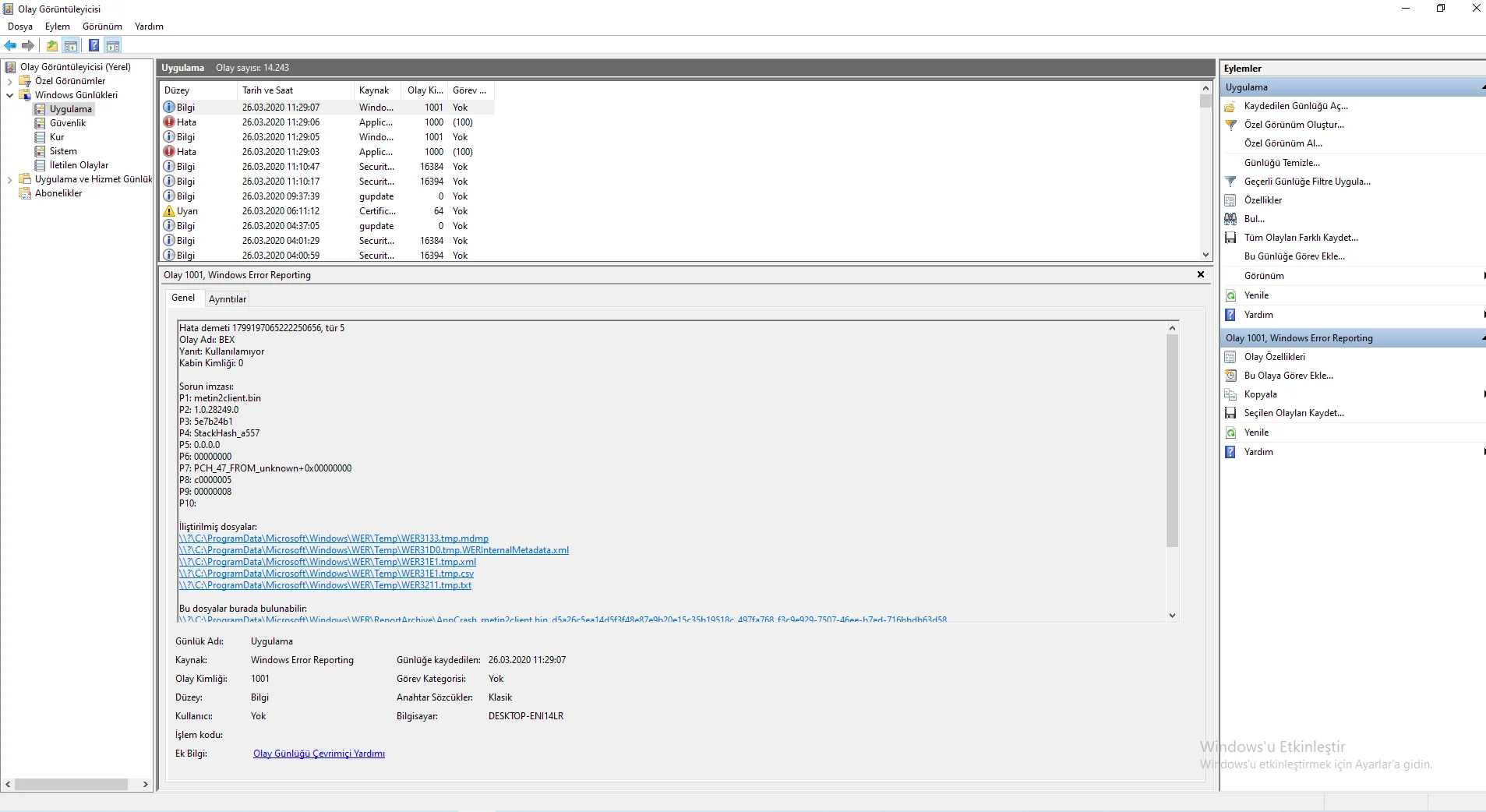Sort by the Tarih ve Saat column header
This screenshot has width=1486, height=812.
tap(295, 90)
